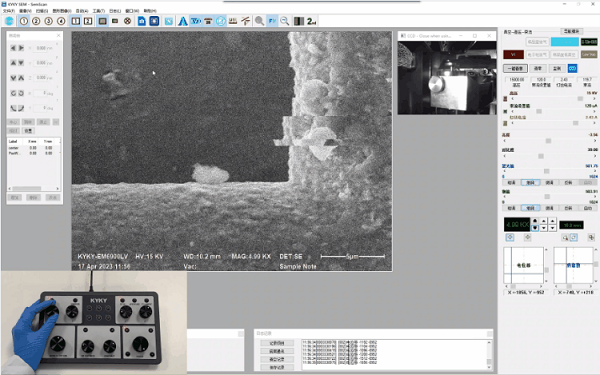600x375 pixels.
Task: Select scan speed preset 1 in toolbar
Action: tap(24, 21)
